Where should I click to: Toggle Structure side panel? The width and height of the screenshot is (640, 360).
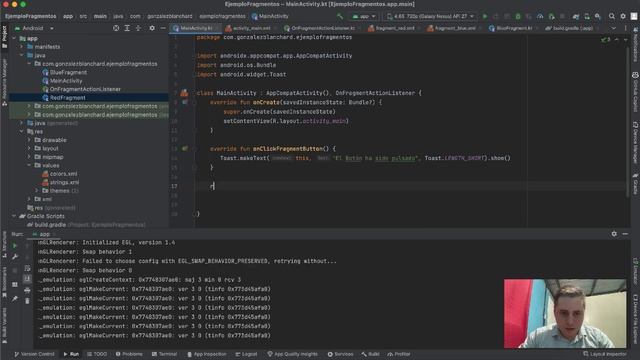click(x=4, y=245)
